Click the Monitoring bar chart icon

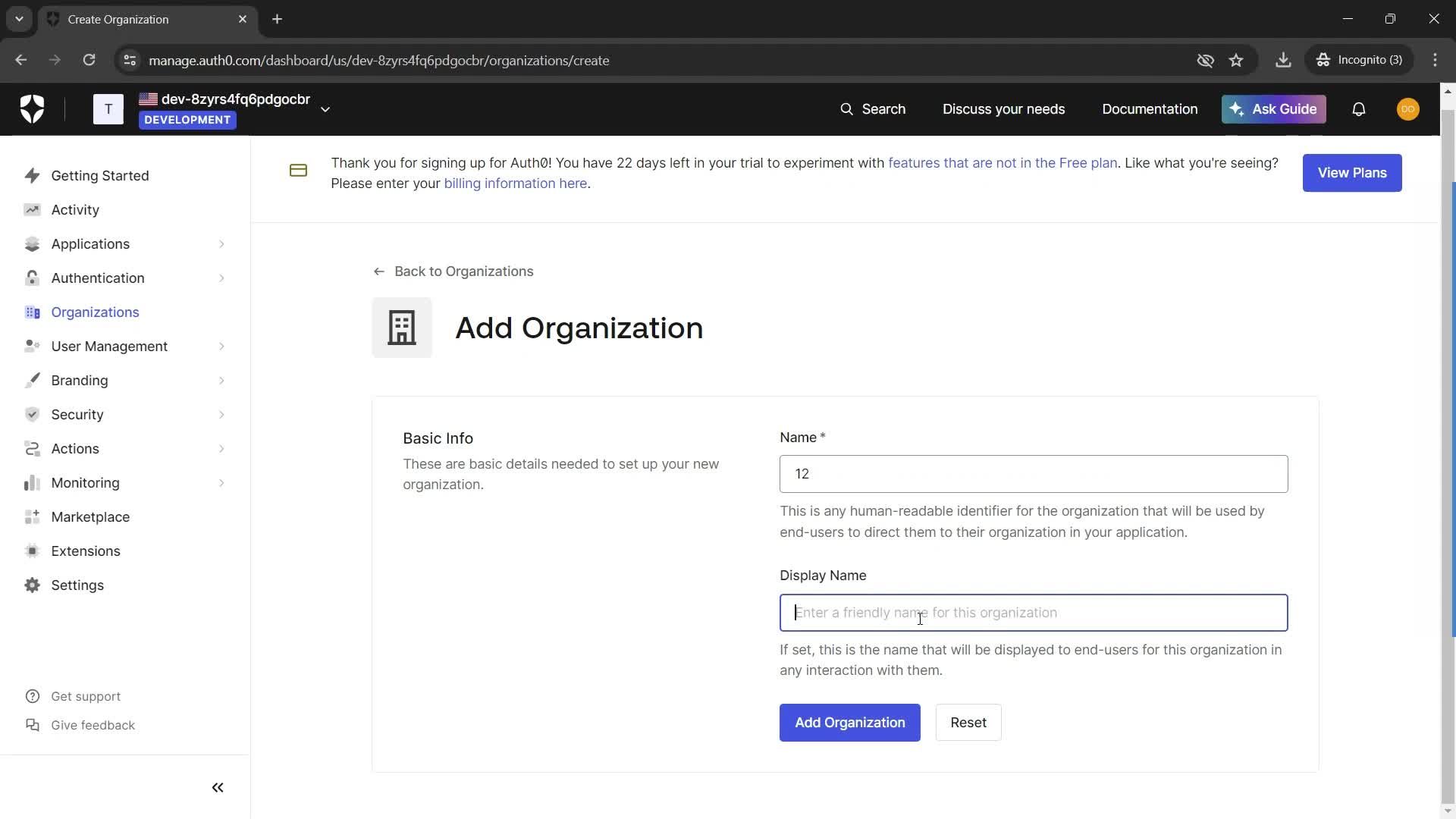32,483
